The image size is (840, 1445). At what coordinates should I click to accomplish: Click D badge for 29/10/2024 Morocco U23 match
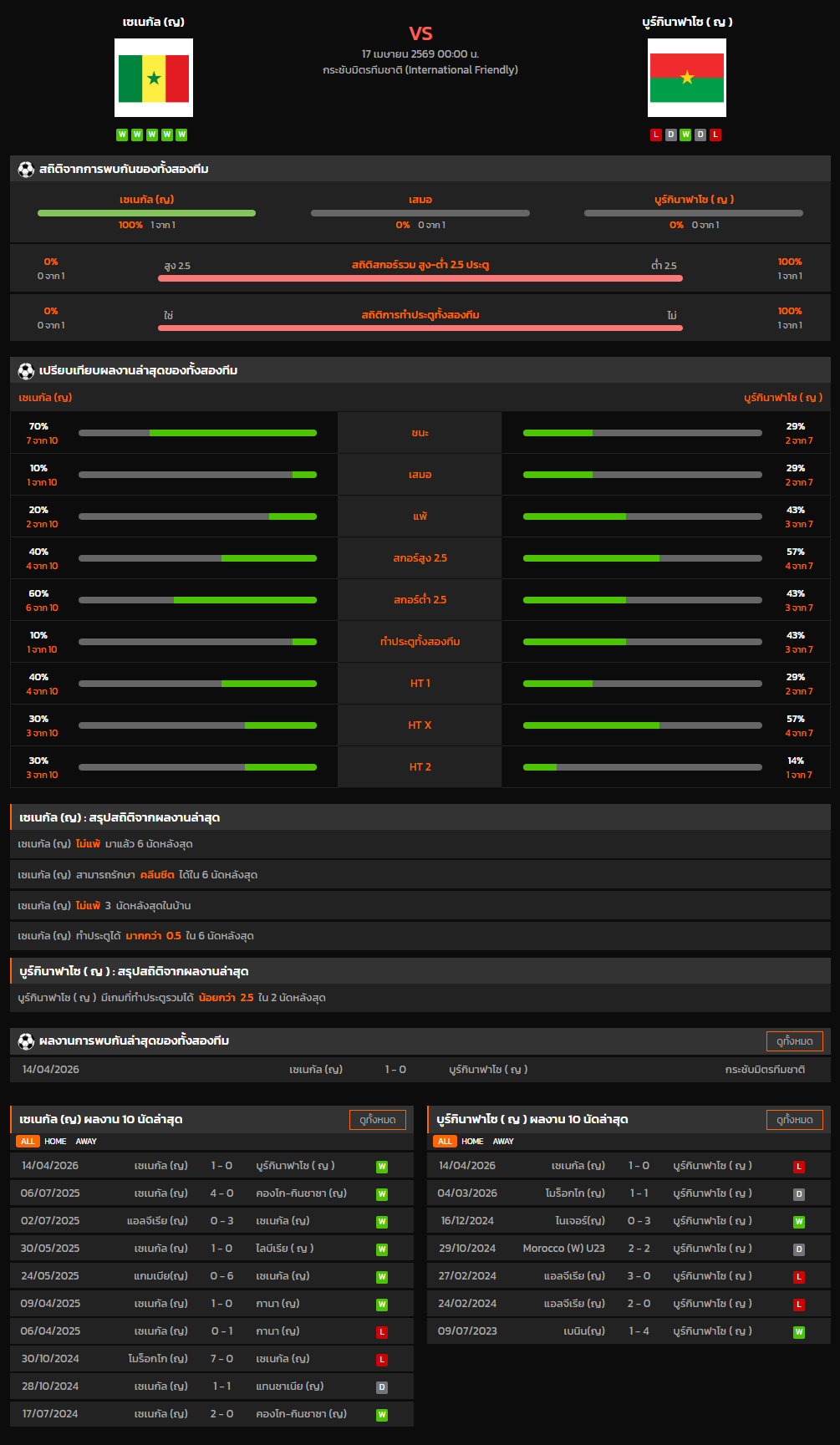point(799,1249)
